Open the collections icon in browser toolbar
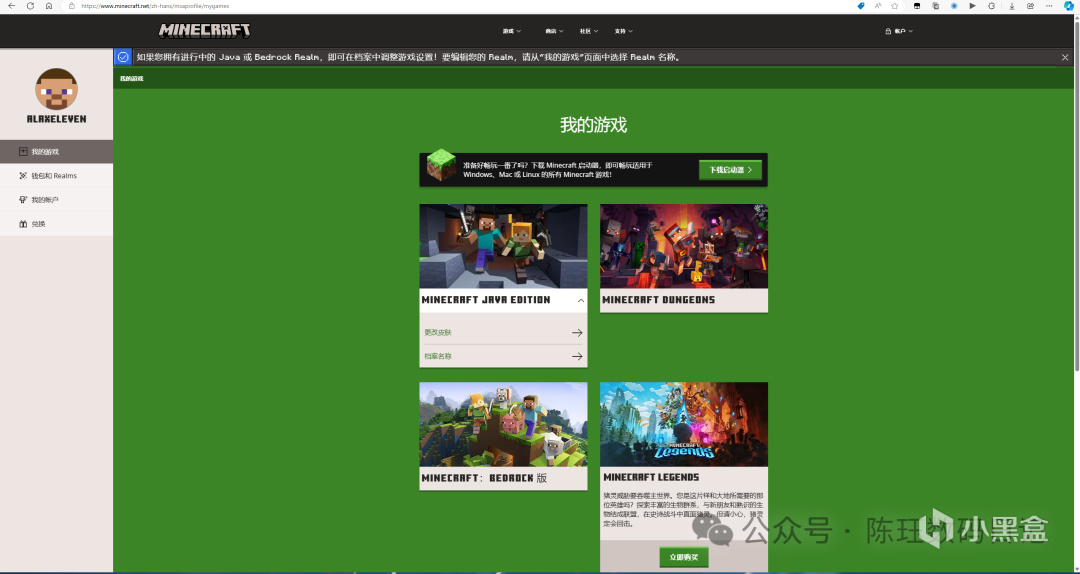 935,6
